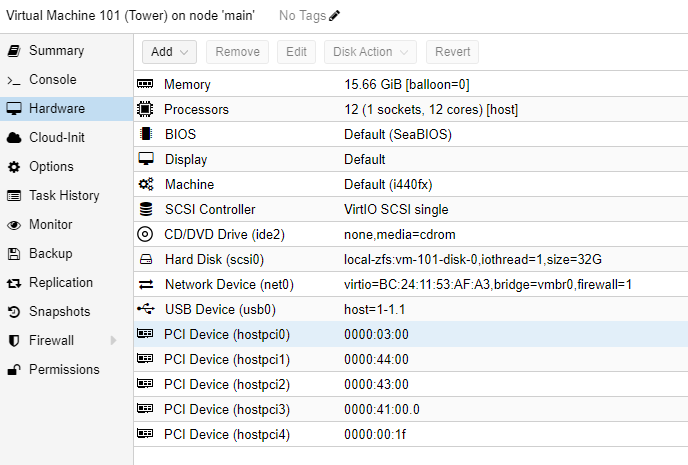Screen dimensions: 688x465
Task: Select the virtio MAC address bridge value
Action: (x=488, y=285)
